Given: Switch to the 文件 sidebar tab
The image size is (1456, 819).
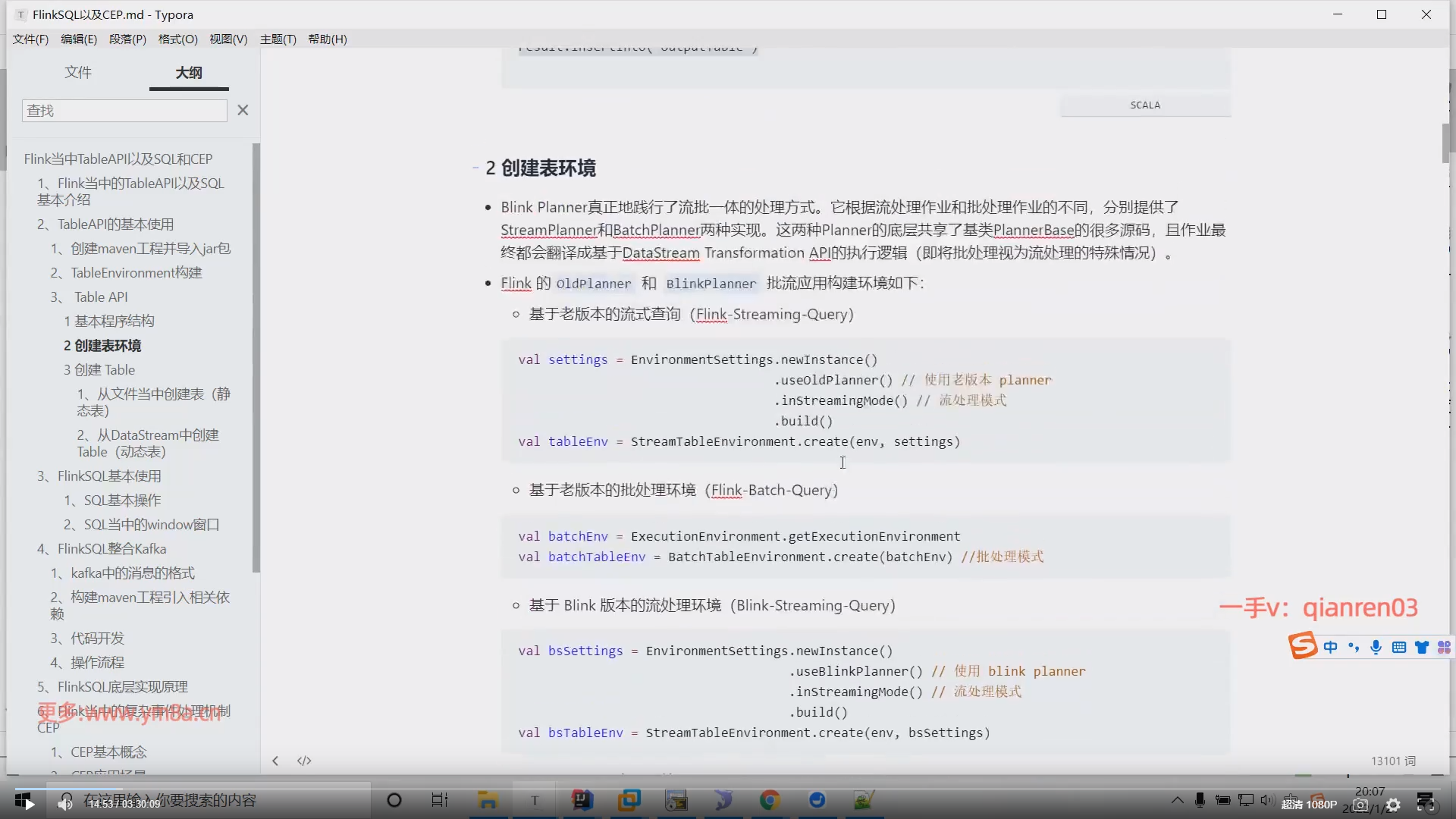Looking at the screenshot, I should pyautogui.click(x=78, y=72).
